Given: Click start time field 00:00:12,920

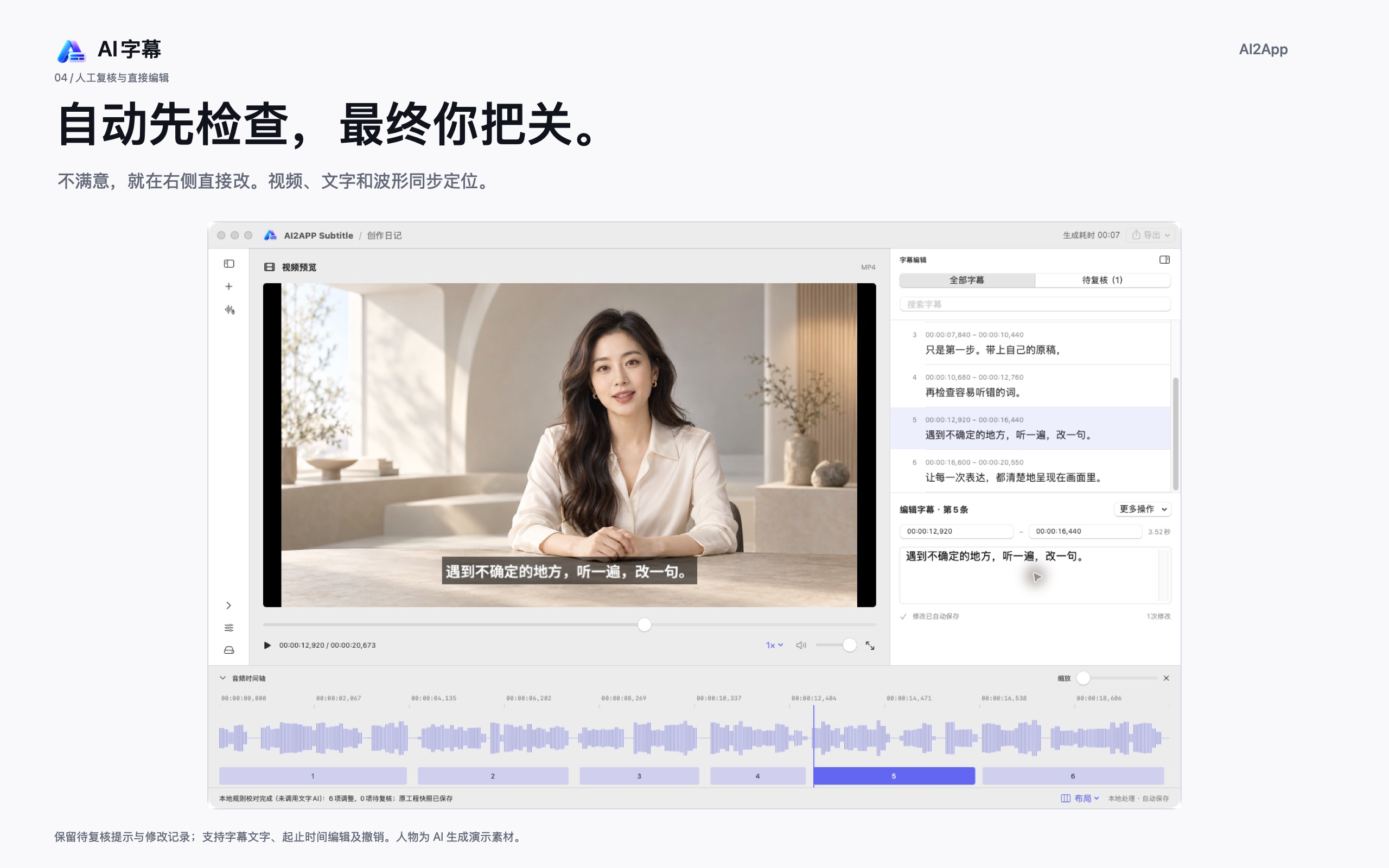Looking at the screenshot, I should coord(956,532).
